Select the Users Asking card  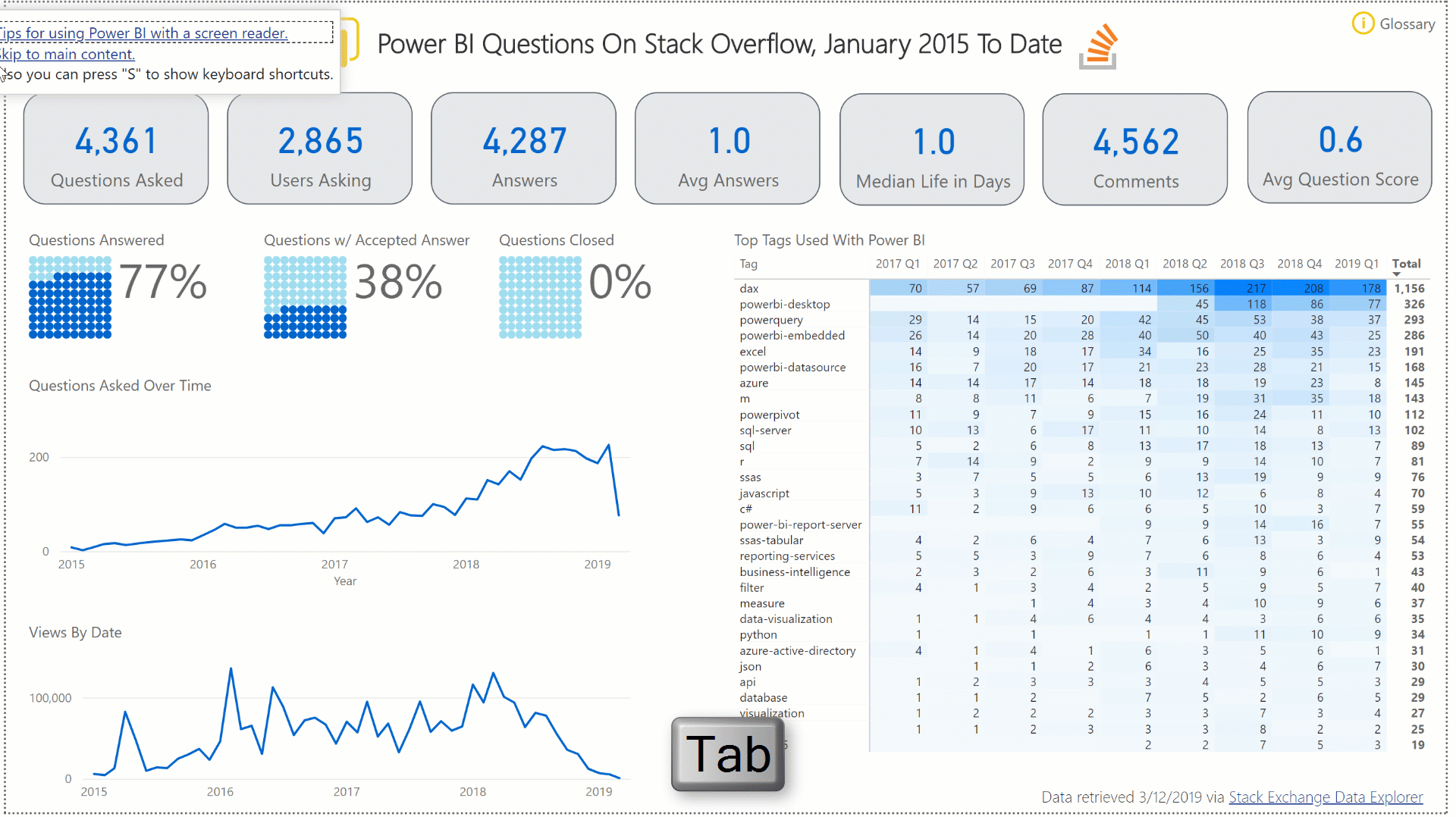(319, 148)
